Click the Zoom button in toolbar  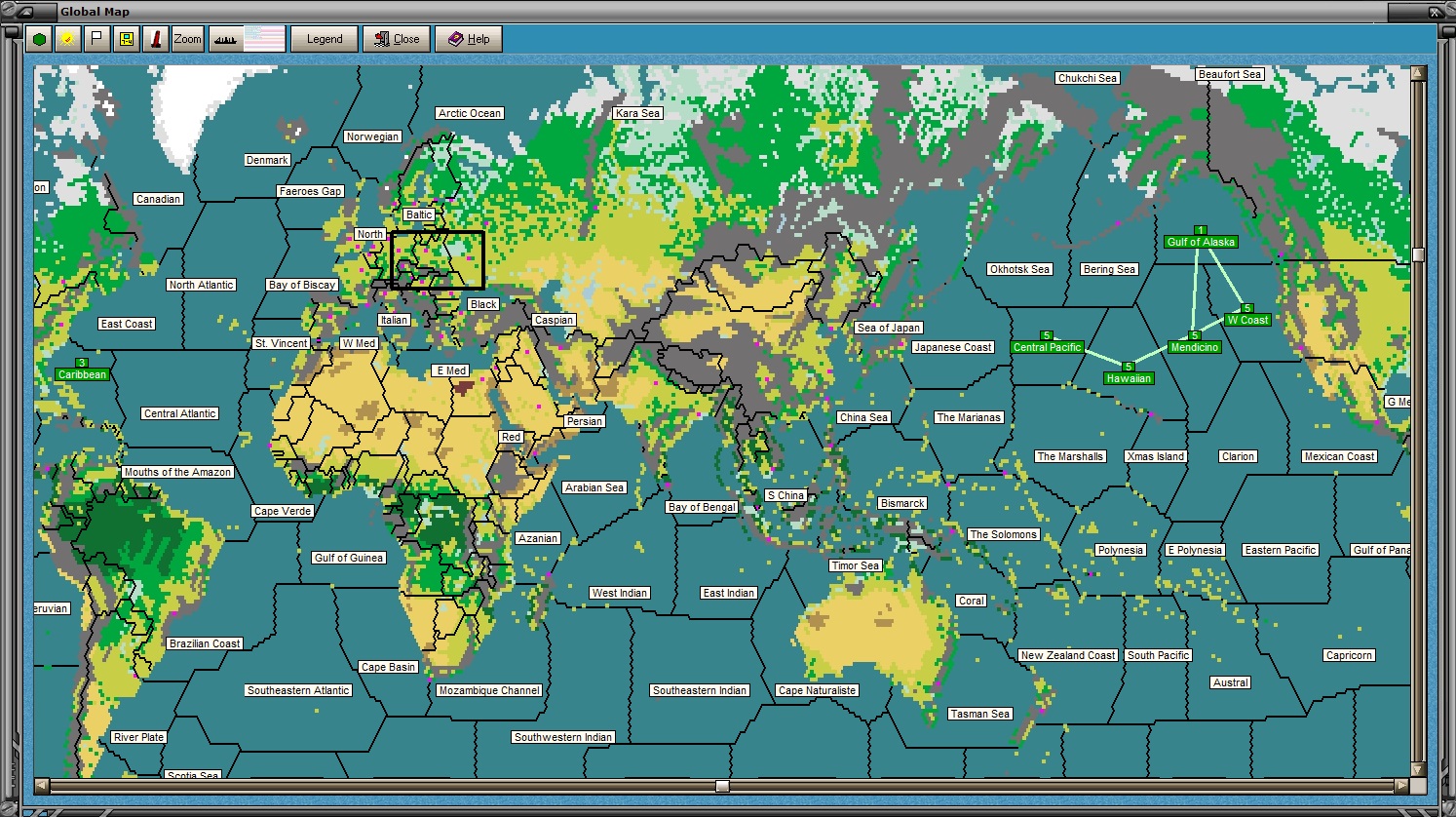[x=188, y=39]
